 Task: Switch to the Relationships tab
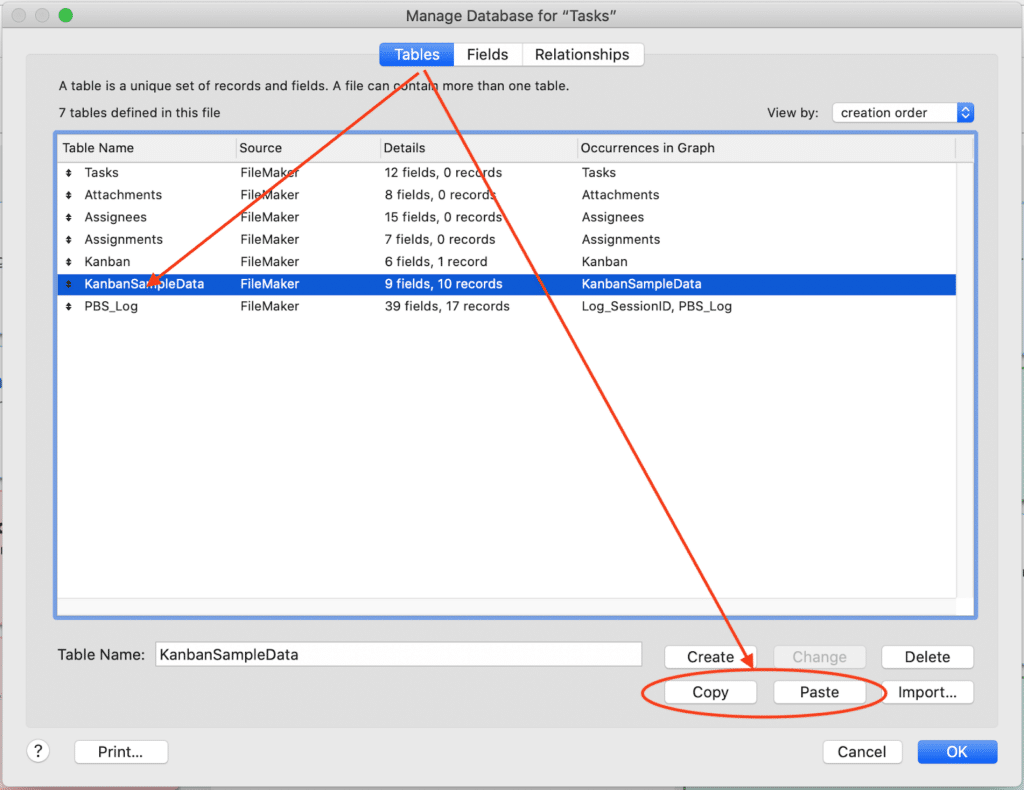click(x=582, y=55)
